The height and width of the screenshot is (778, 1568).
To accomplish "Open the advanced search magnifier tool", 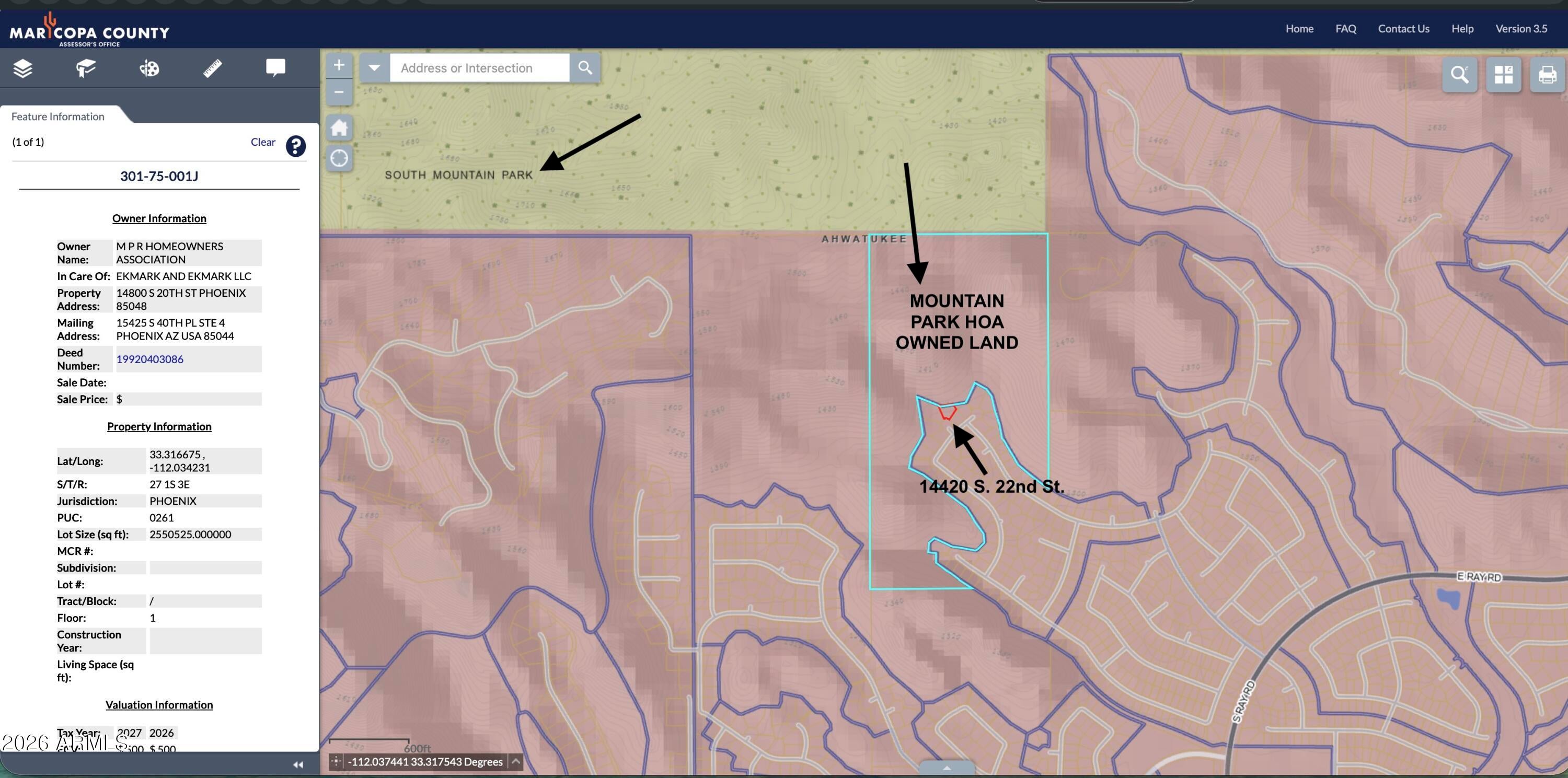I will point(1460,75).
